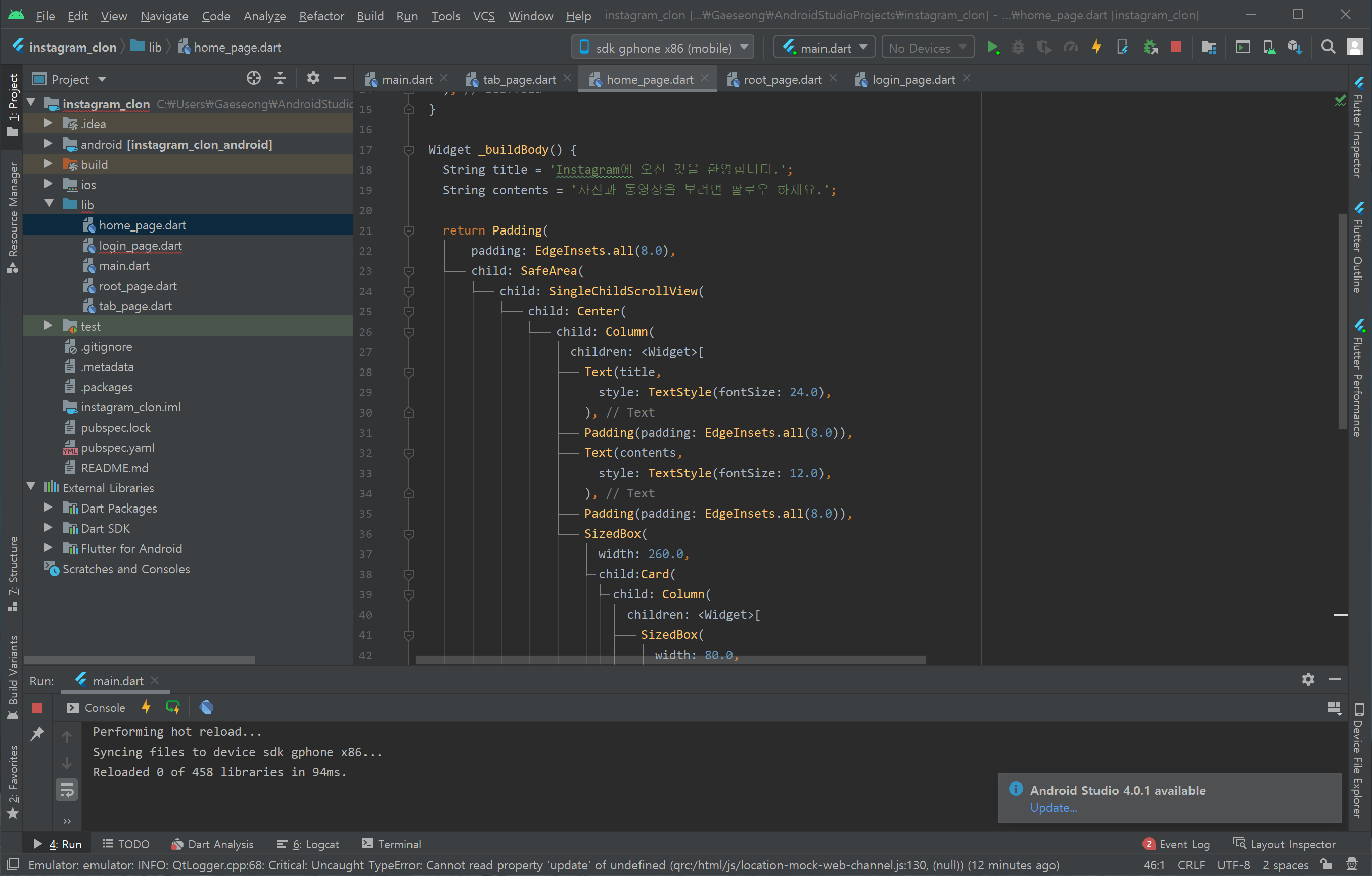
Task: Open Layout Inspector
Action: coord(1284,844)
